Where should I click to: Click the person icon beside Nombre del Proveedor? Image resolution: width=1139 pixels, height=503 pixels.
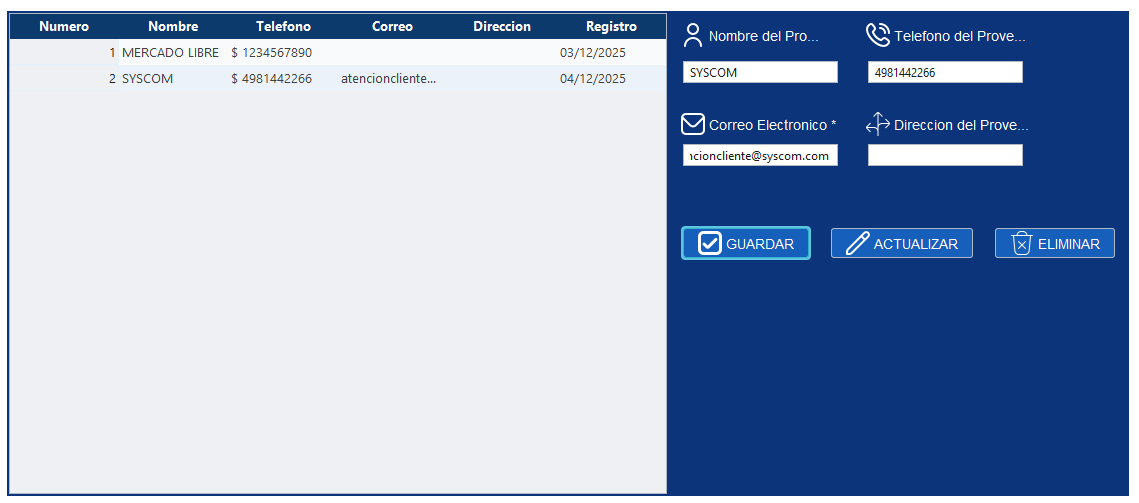tap(693, 36)
